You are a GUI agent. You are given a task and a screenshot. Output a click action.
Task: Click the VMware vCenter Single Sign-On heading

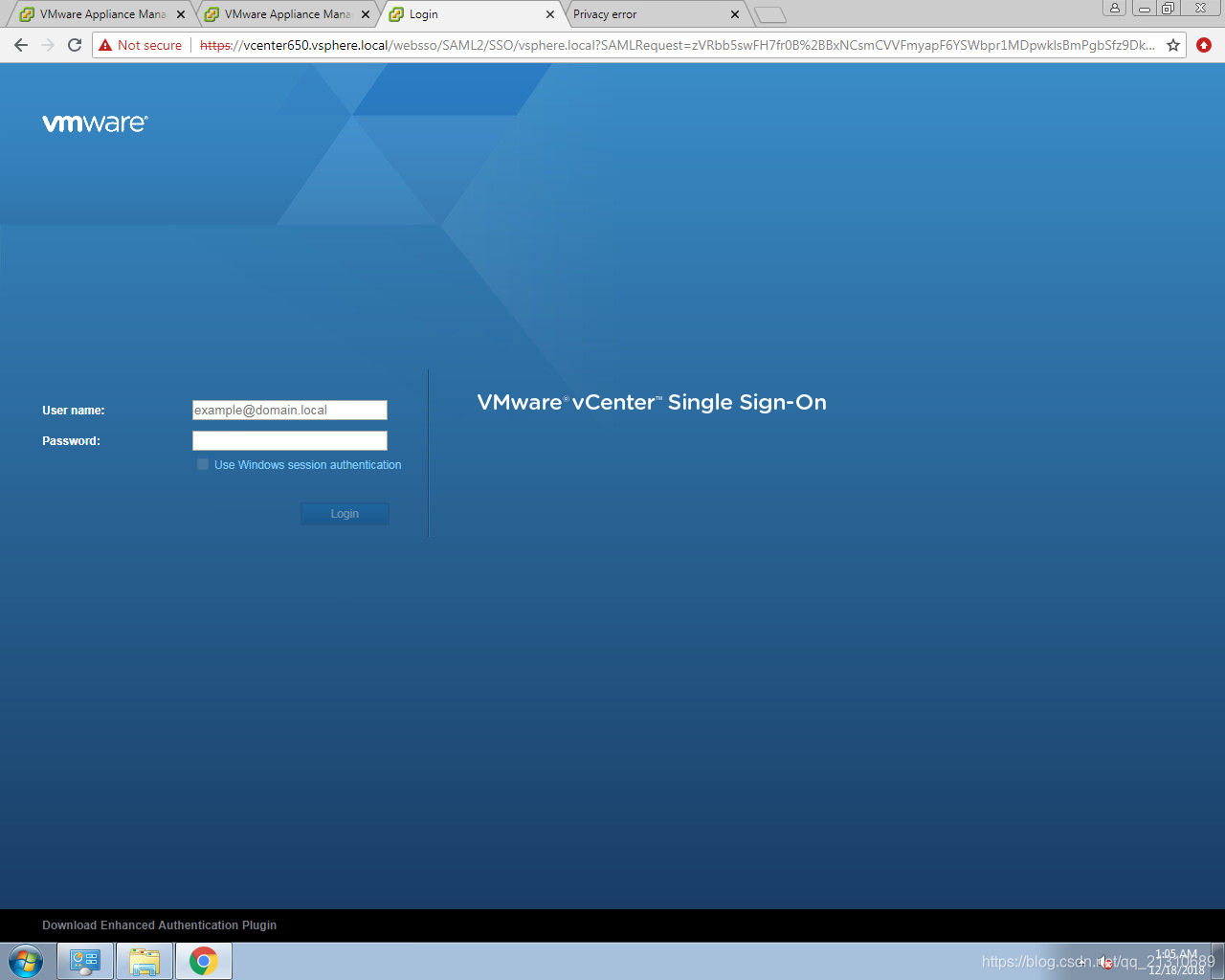(652, 403)
